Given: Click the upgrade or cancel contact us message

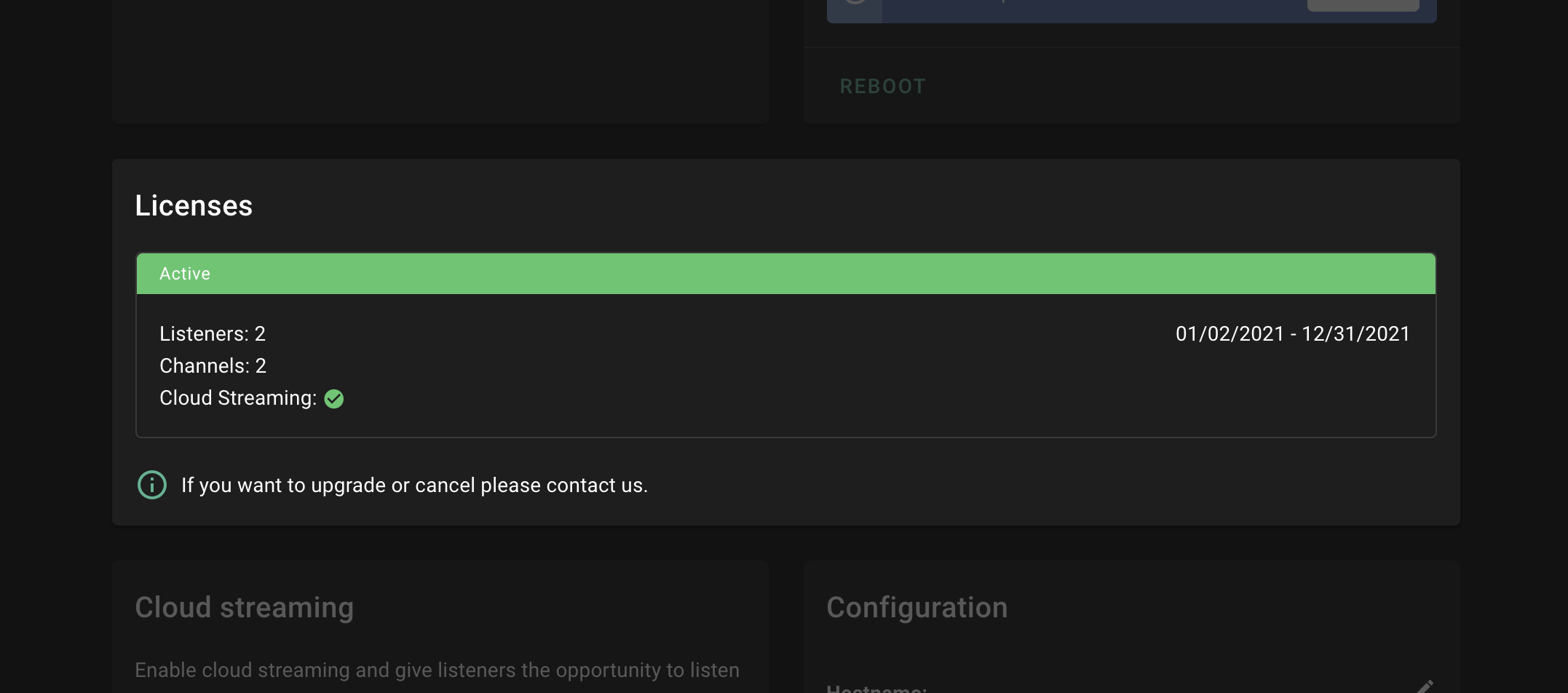Looking at the screenshot, I should coord(414,485).
